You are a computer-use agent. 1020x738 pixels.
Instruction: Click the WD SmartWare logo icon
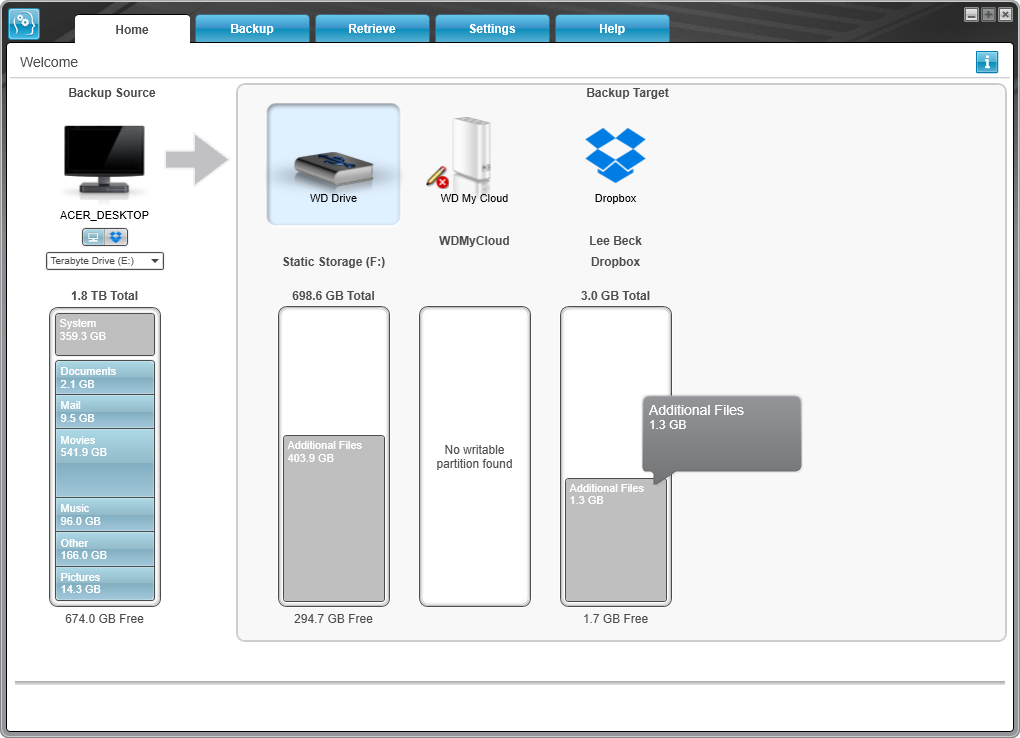(24, 24)
